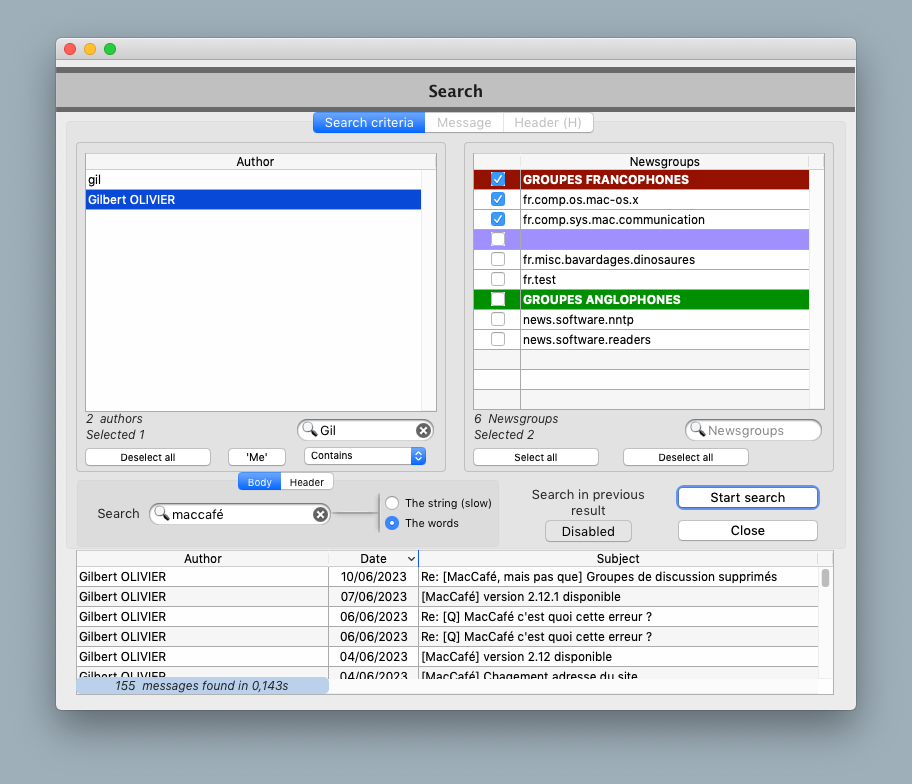
Task: Check the fr.test newsgroup checkbox
Action: point(498,279)
